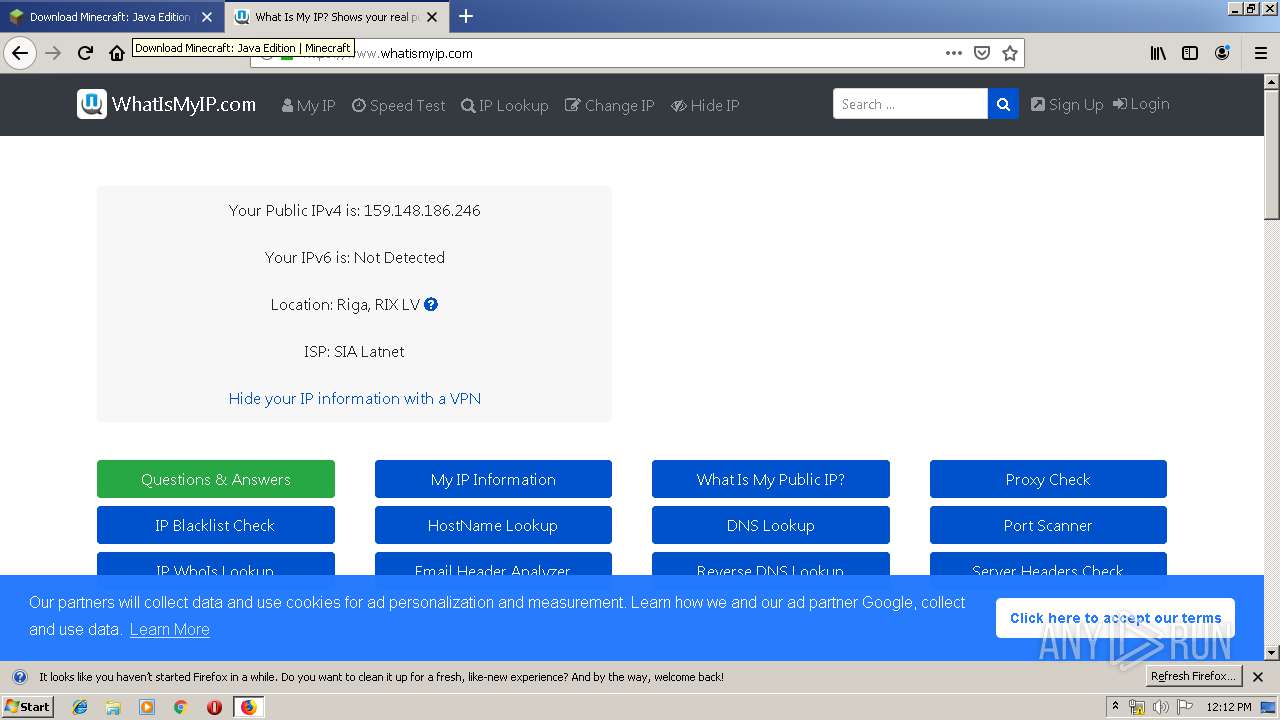
Task: Select the IPv4 address 159.148.186.246 text
Action: (x=422, y=210)
